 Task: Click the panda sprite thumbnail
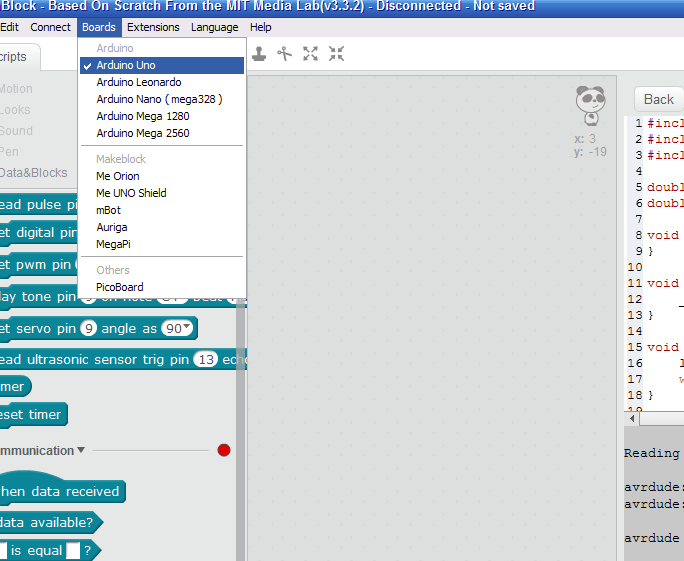(x=590, y=105)
